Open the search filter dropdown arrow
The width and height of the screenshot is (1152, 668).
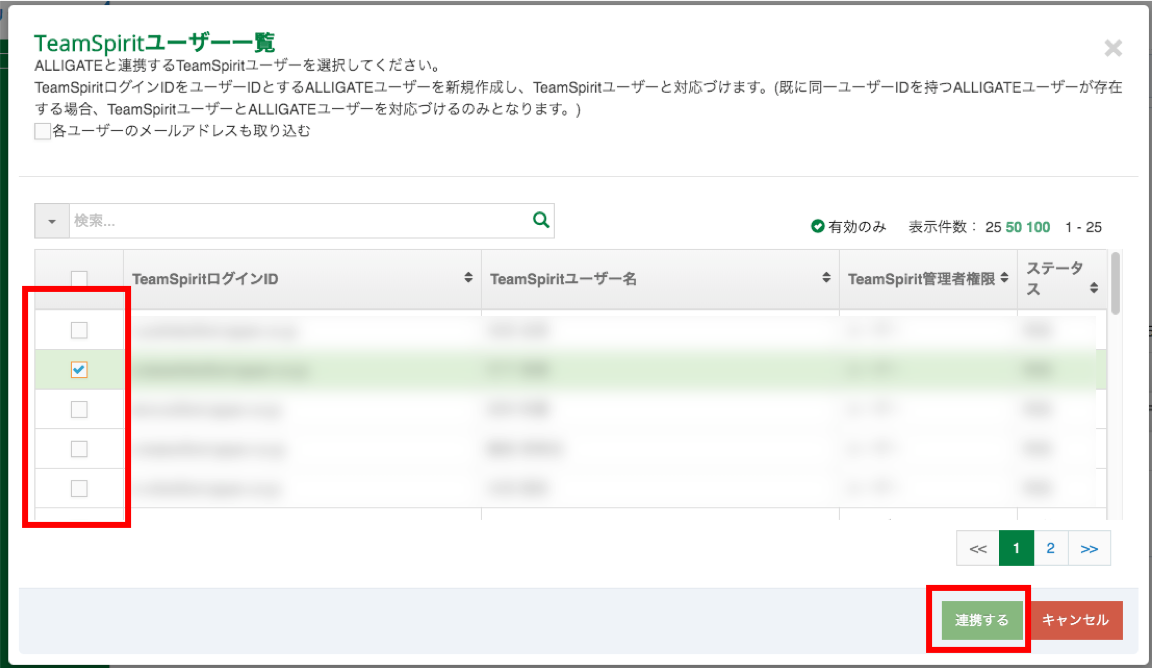tap(51, 220)
